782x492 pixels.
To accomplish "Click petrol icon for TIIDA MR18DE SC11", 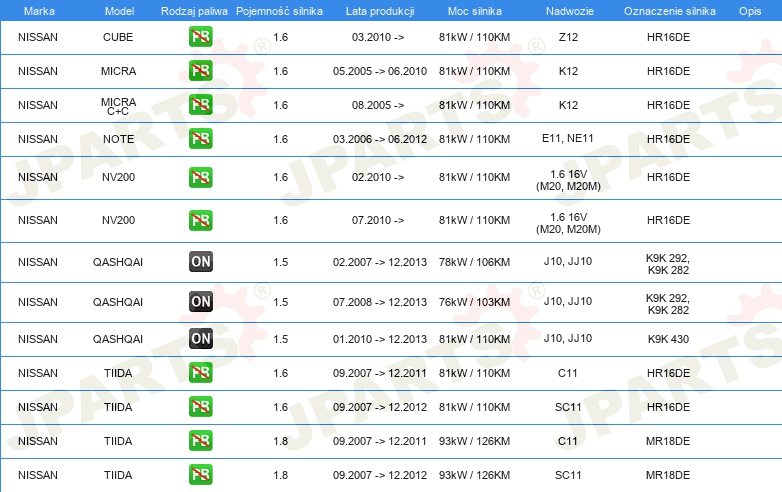I will pyautogui.click(x=200, y=475).
